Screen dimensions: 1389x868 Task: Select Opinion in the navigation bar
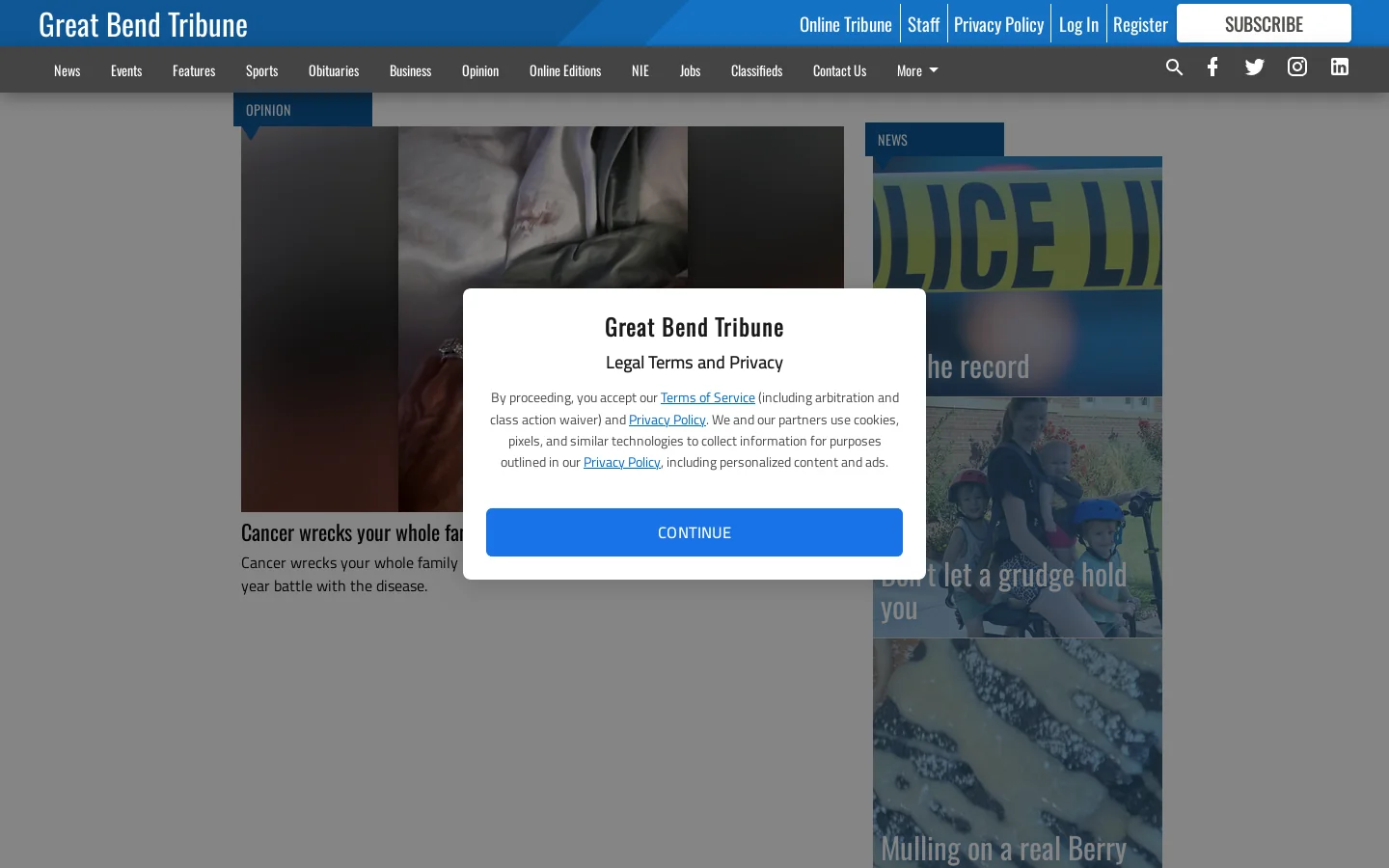tap(480, 70)
